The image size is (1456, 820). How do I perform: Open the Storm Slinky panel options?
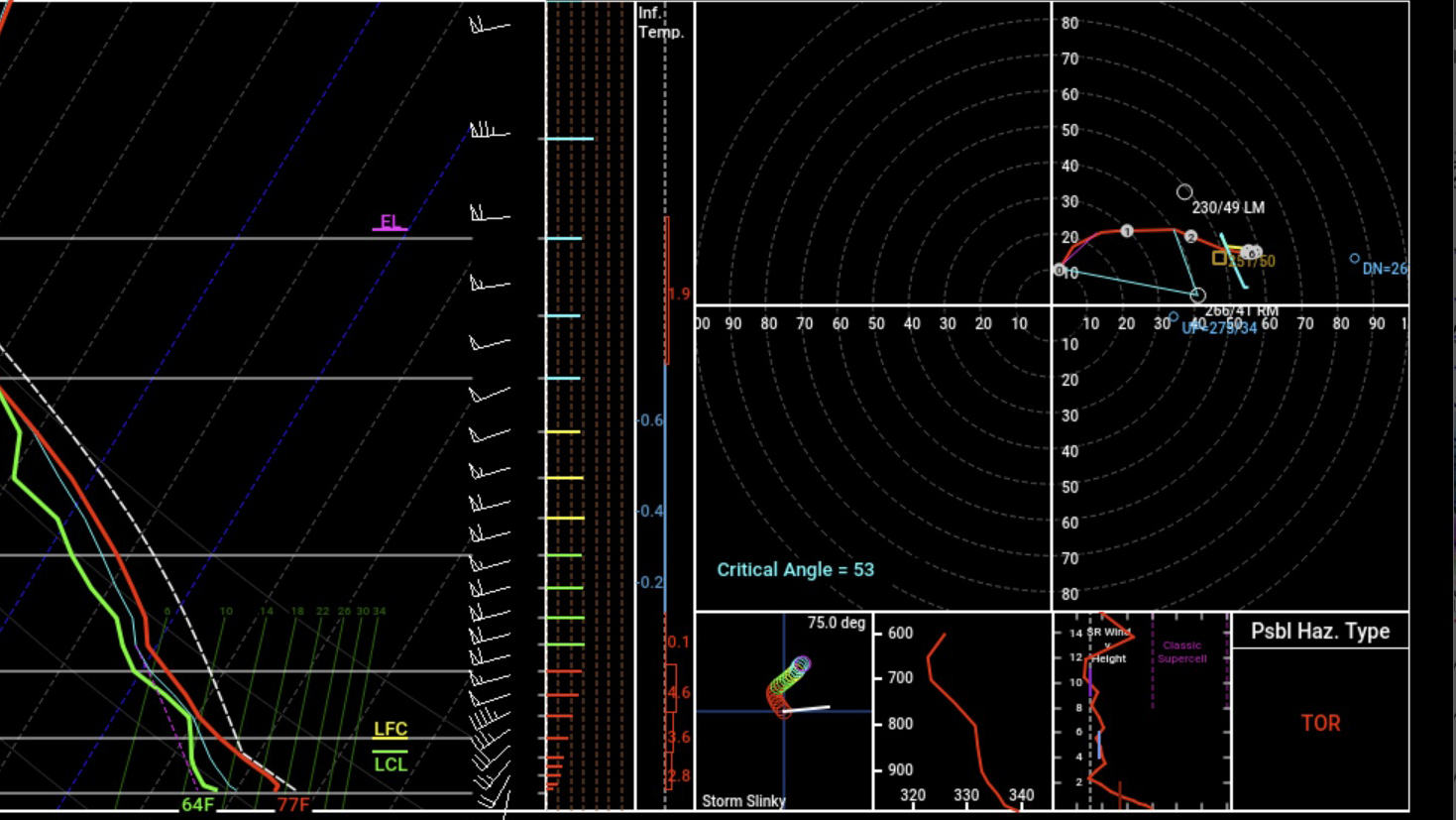pyautogui.click(x=743, y=799)
